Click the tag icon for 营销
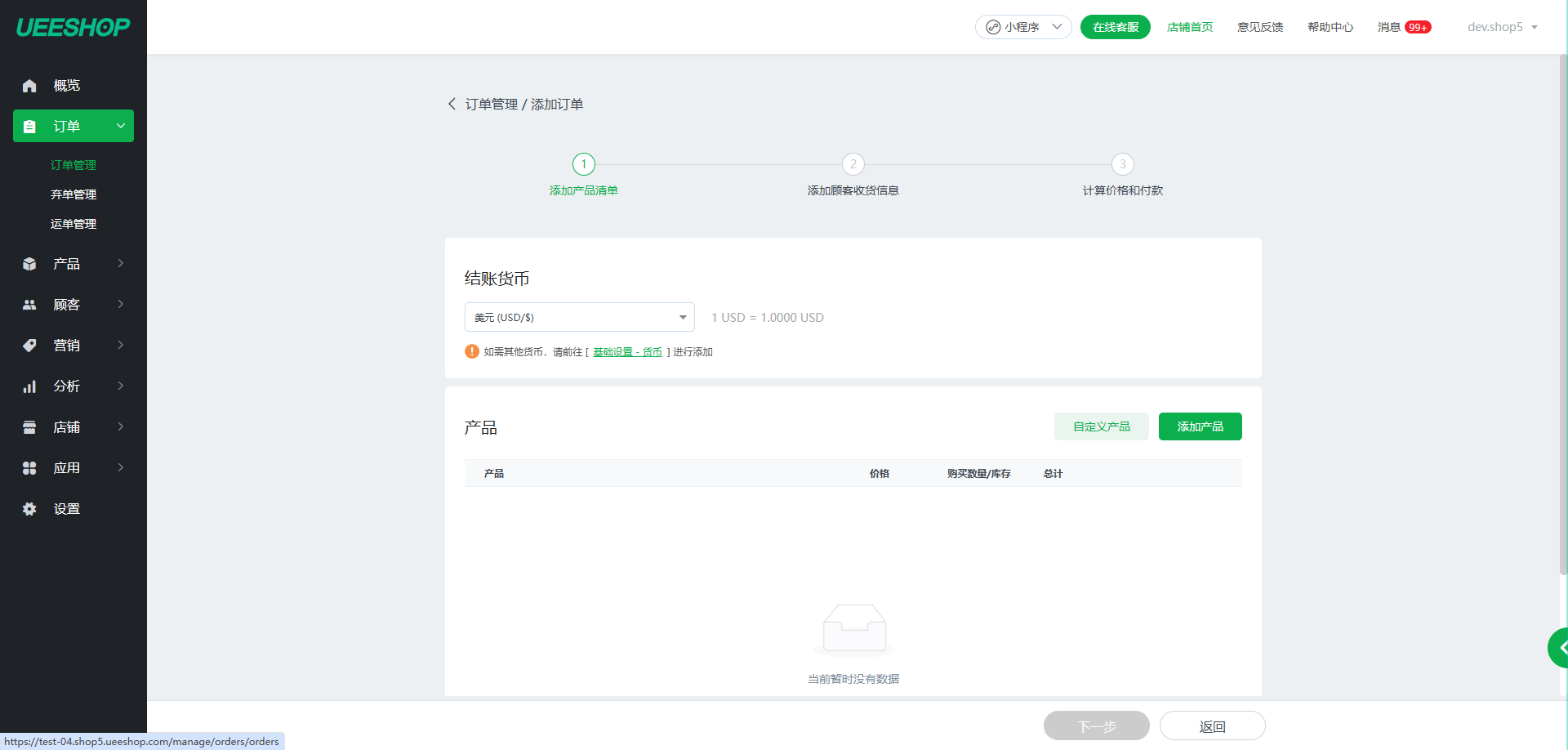The height and width of the screenshot is (750, 1568). pos(29,346)
